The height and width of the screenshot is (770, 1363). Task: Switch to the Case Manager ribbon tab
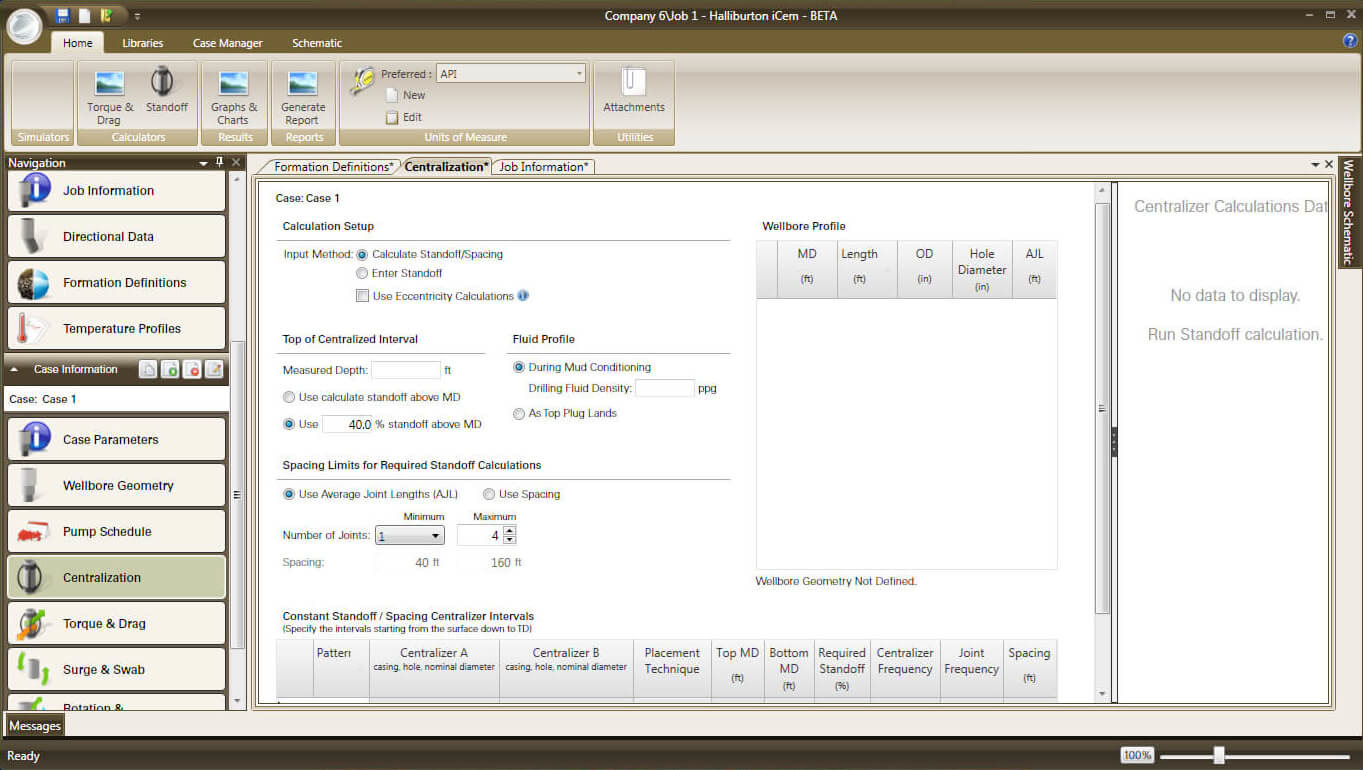pos(227,43)
